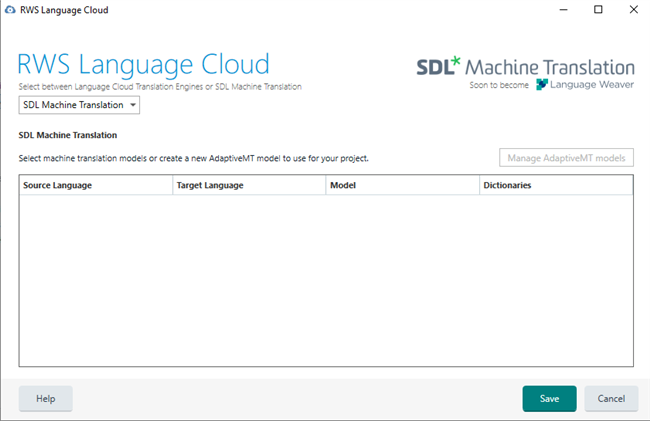Open Help for Language Cloud

point(46,399)
